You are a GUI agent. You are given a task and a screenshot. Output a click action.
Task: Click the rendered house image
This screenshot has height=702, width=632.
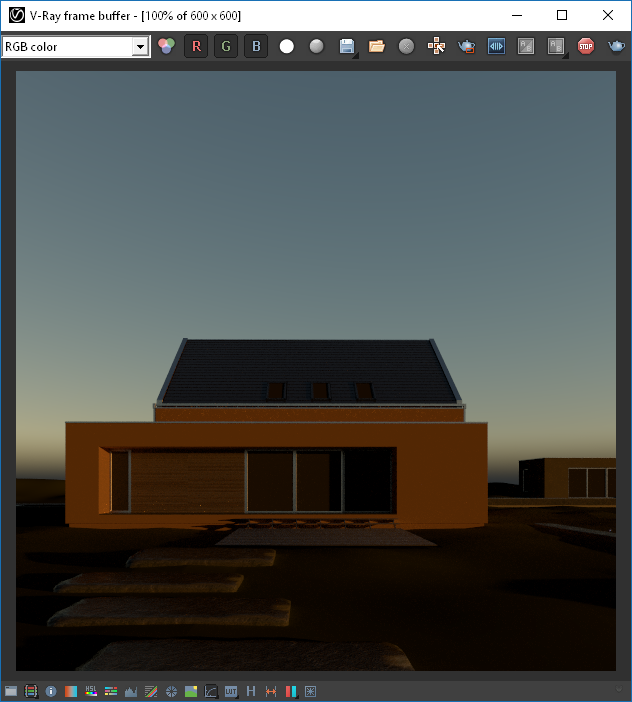coord(316,371)
